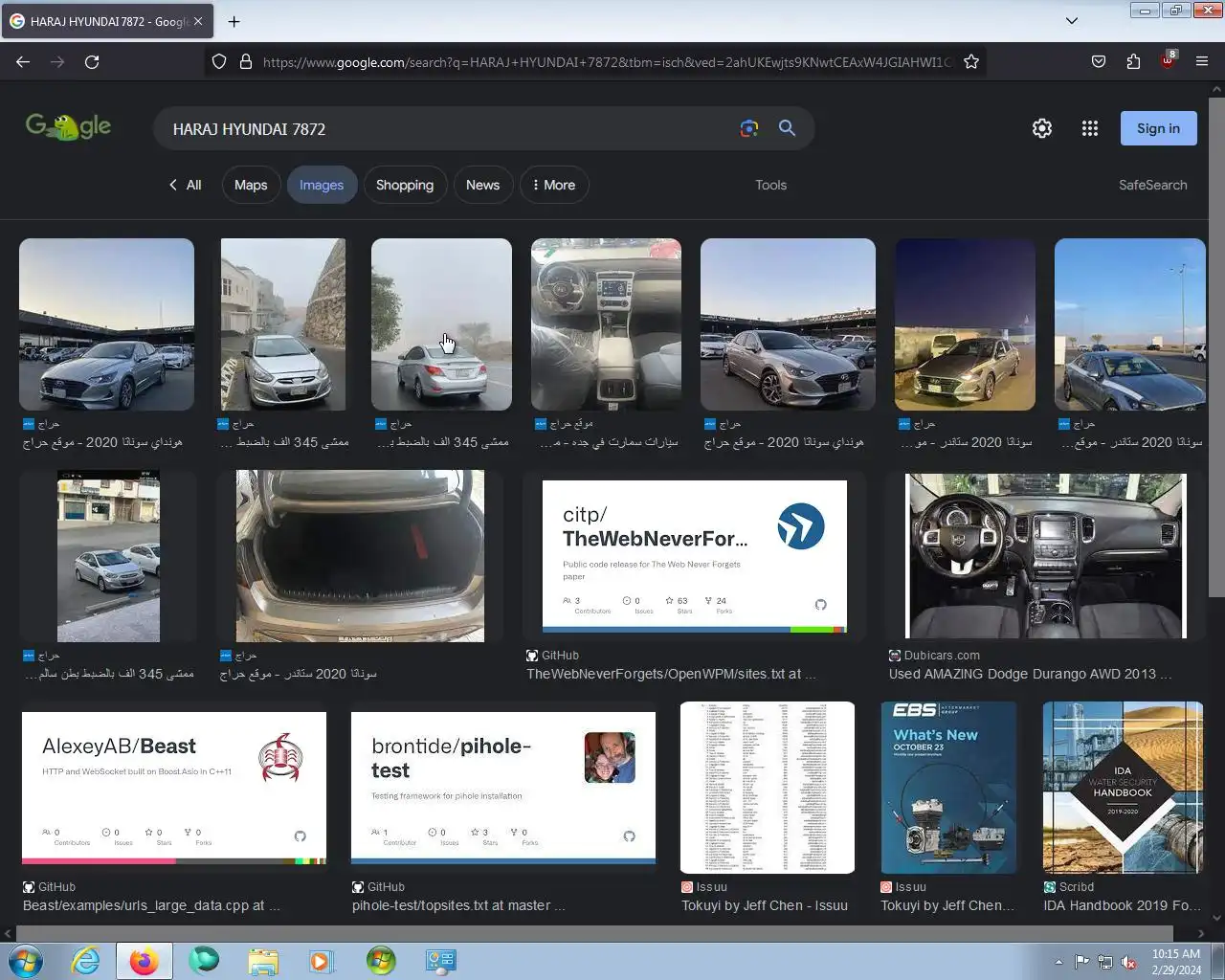Open Google Lens image search icon
Viewport: 1225px width, 980px height.
[748, 128]
